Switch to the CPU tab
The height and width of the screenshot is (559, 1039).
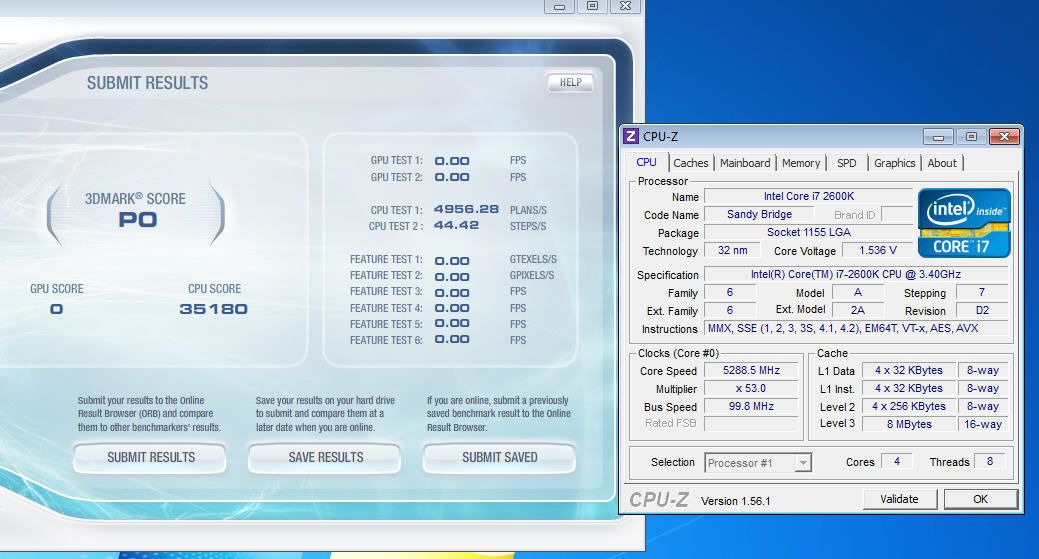click(x=646, y=162)
